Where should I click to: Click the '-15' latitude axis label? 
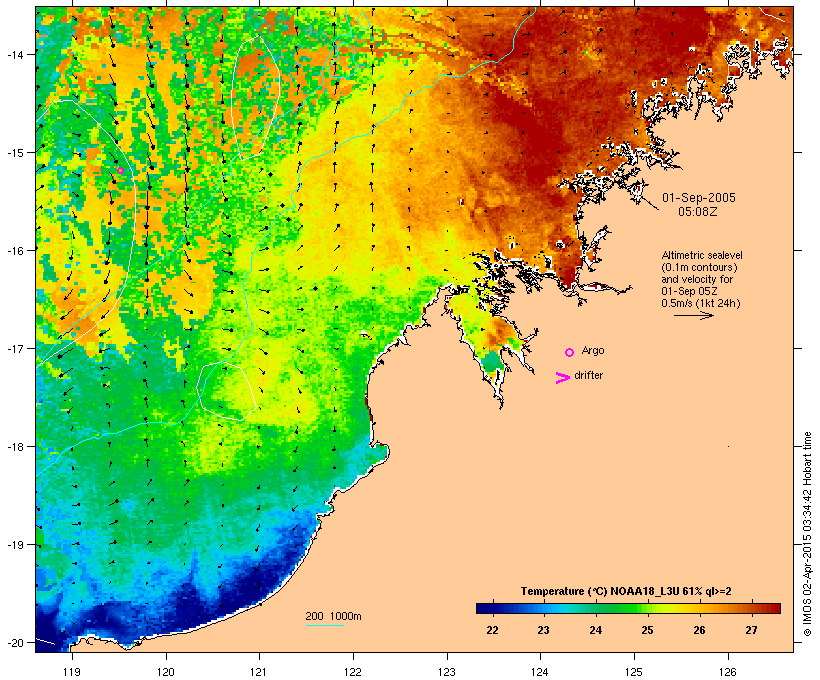tap(14, 153)
